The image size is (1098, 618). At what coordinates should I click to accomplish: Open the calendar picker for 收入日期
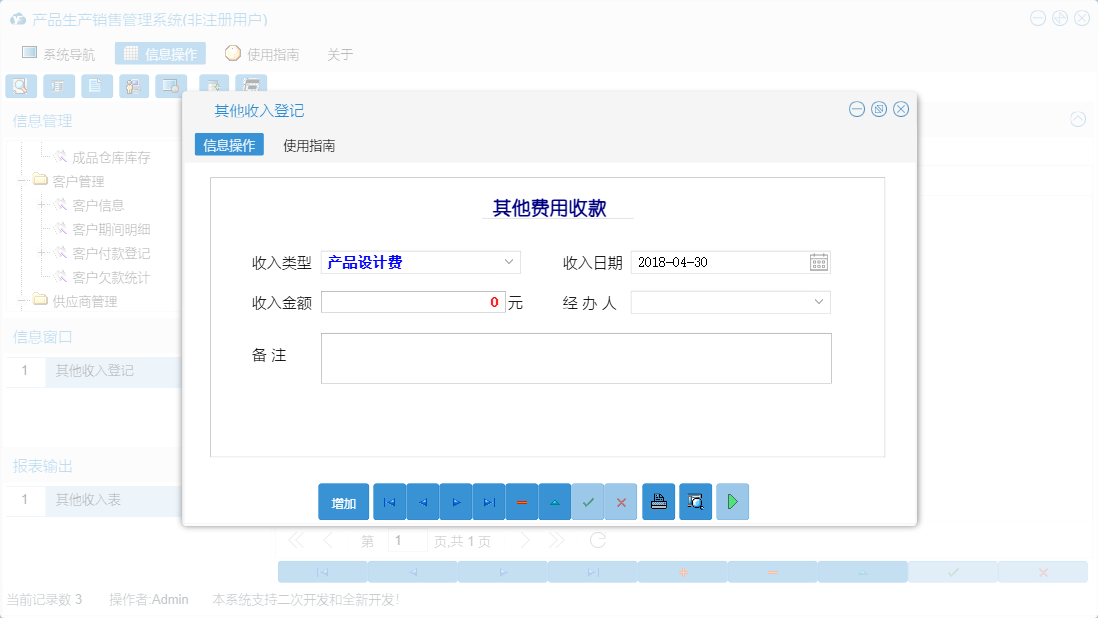point(819,262)
